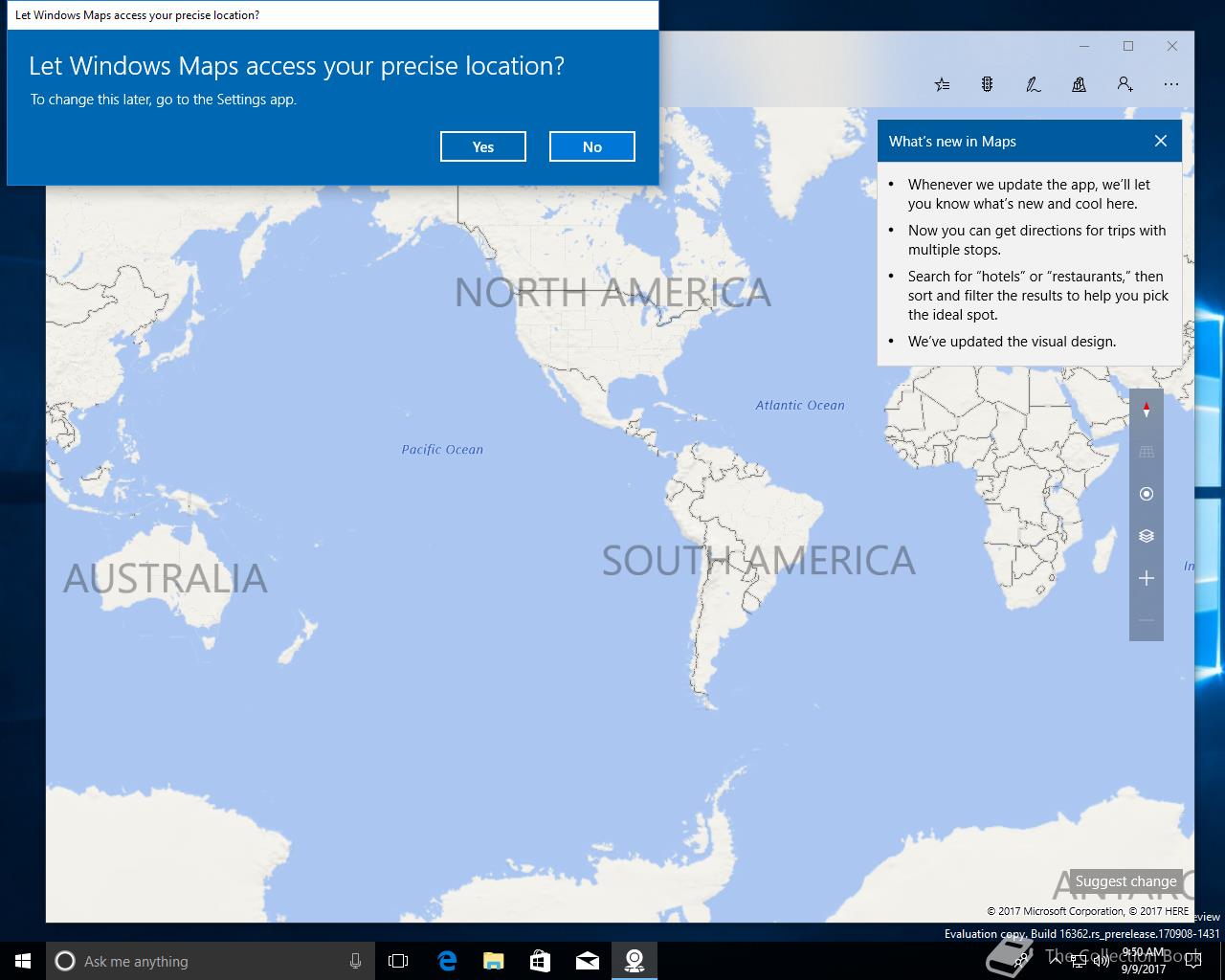Open the Saved places favorites icon
Viewport: 1225px width, 980px height.
point(942,84)
